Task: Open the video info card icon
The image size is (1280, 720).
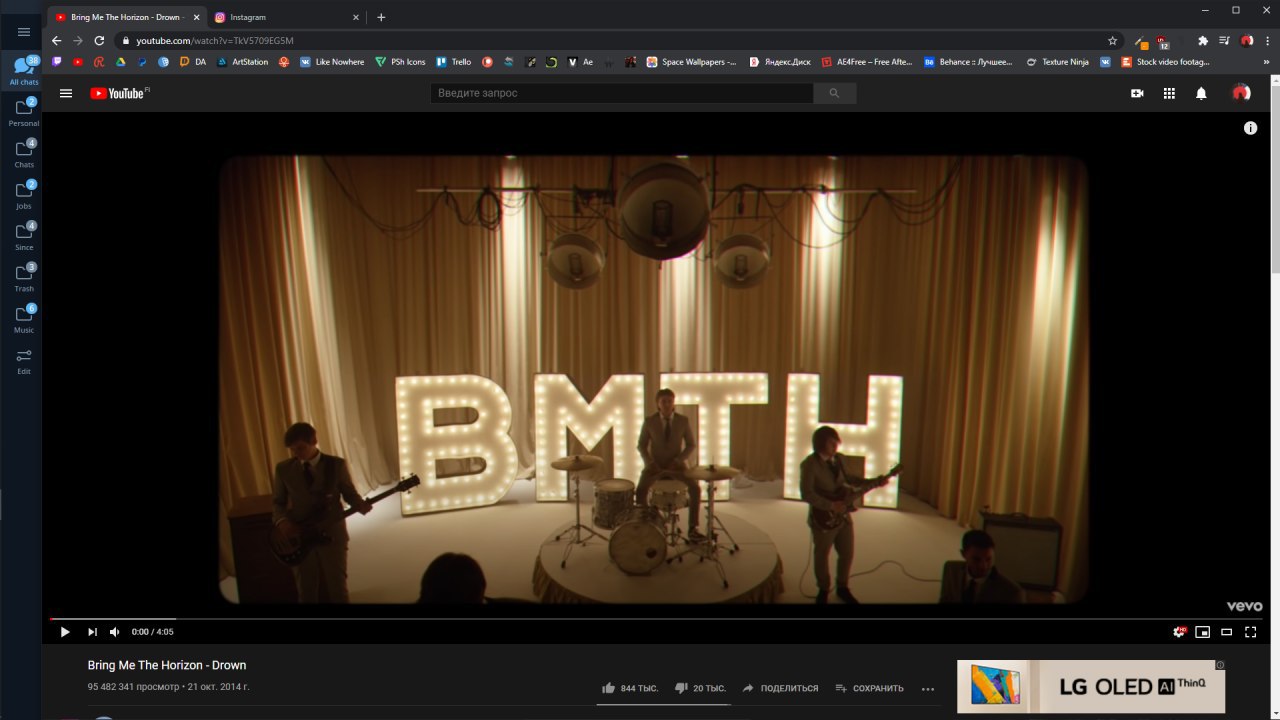Action: click(x=1250, y=128)
